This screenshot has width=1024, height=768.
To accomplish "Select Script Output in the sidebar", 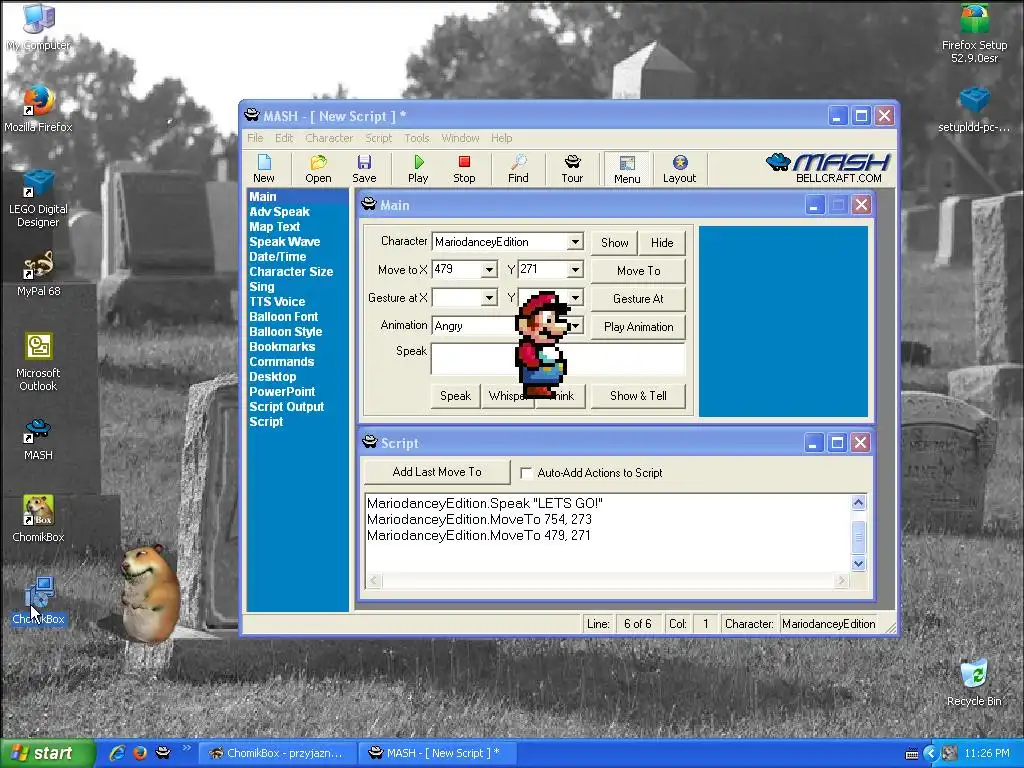I will pos(287,407).
